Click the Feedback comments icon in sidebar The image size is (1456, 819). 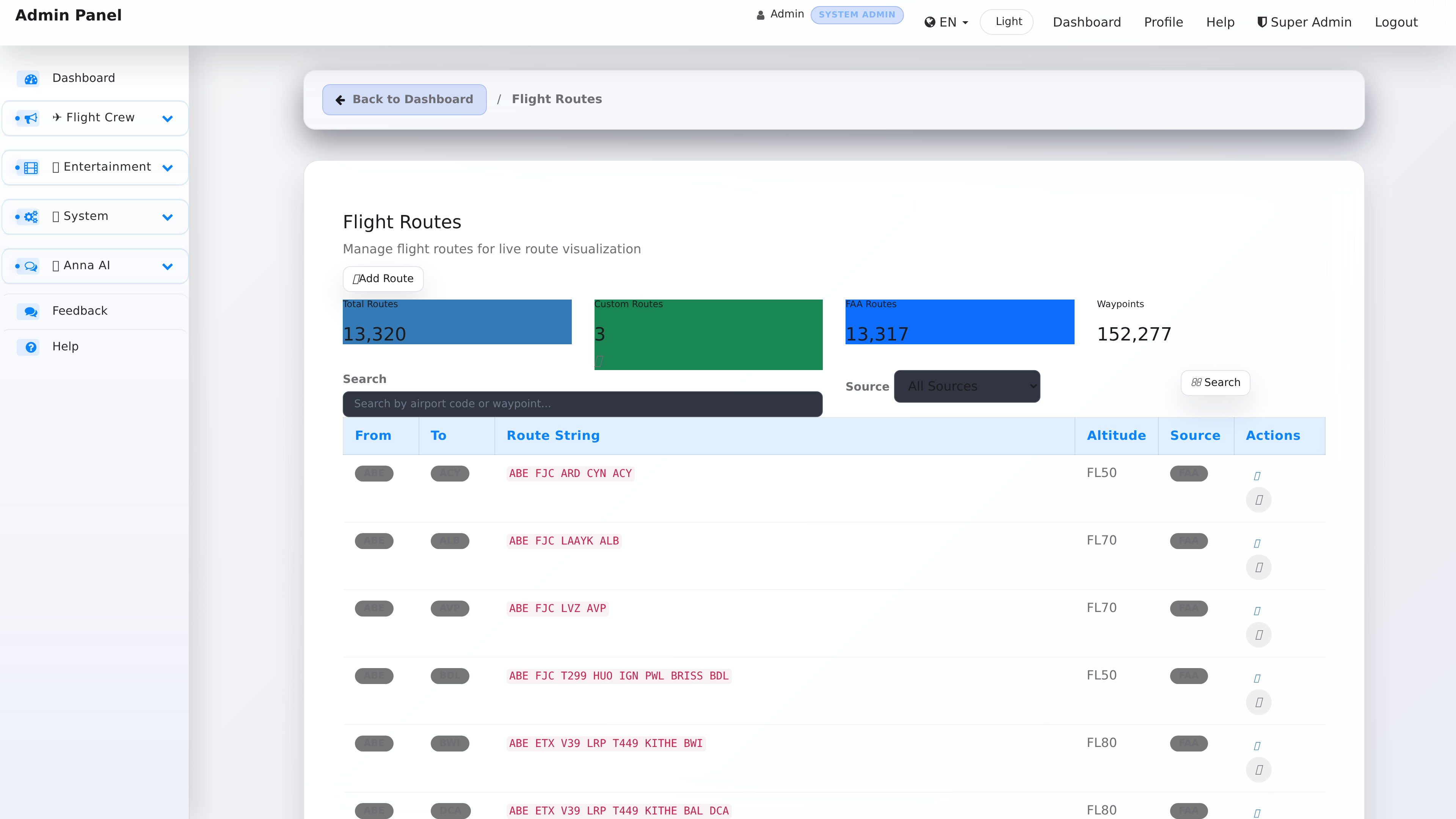31,311
